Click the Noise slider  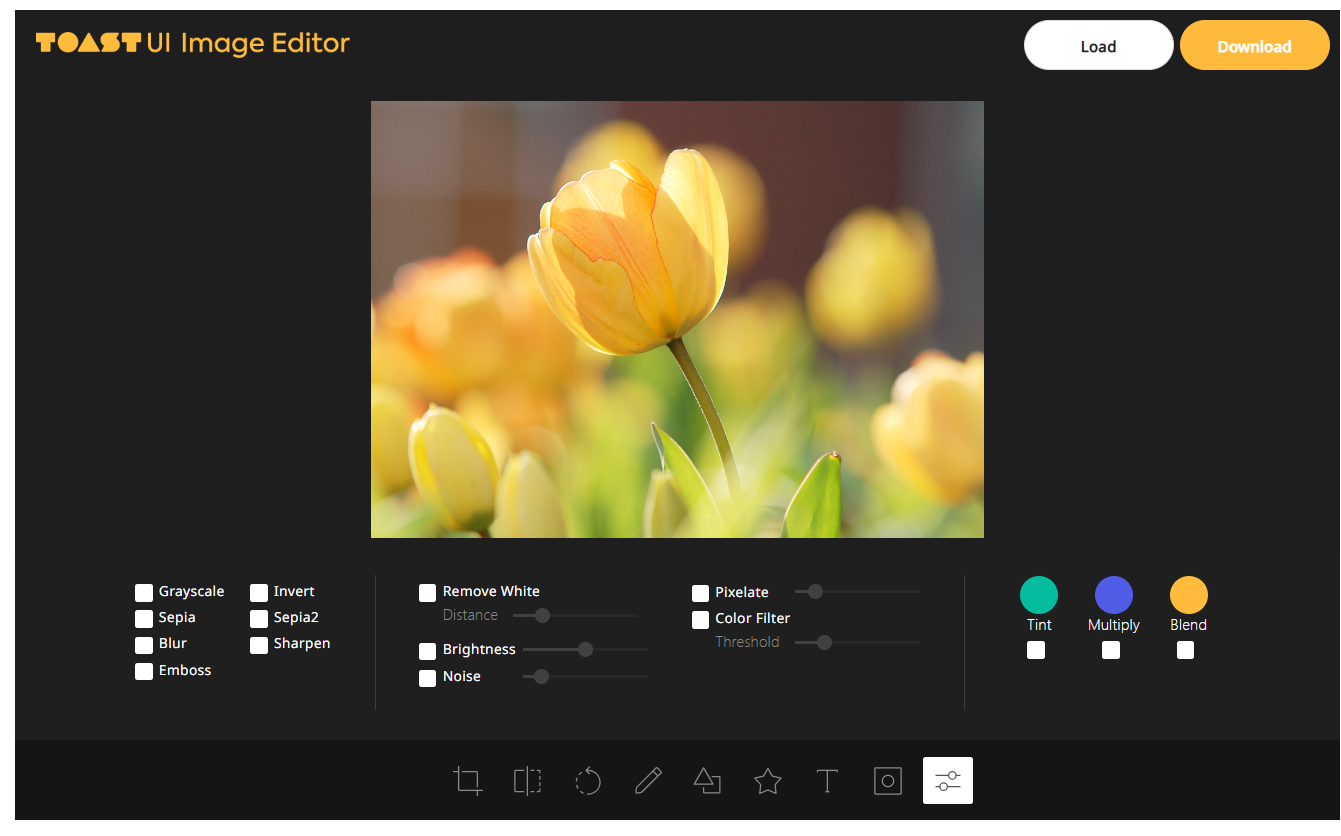click(585, 676)
